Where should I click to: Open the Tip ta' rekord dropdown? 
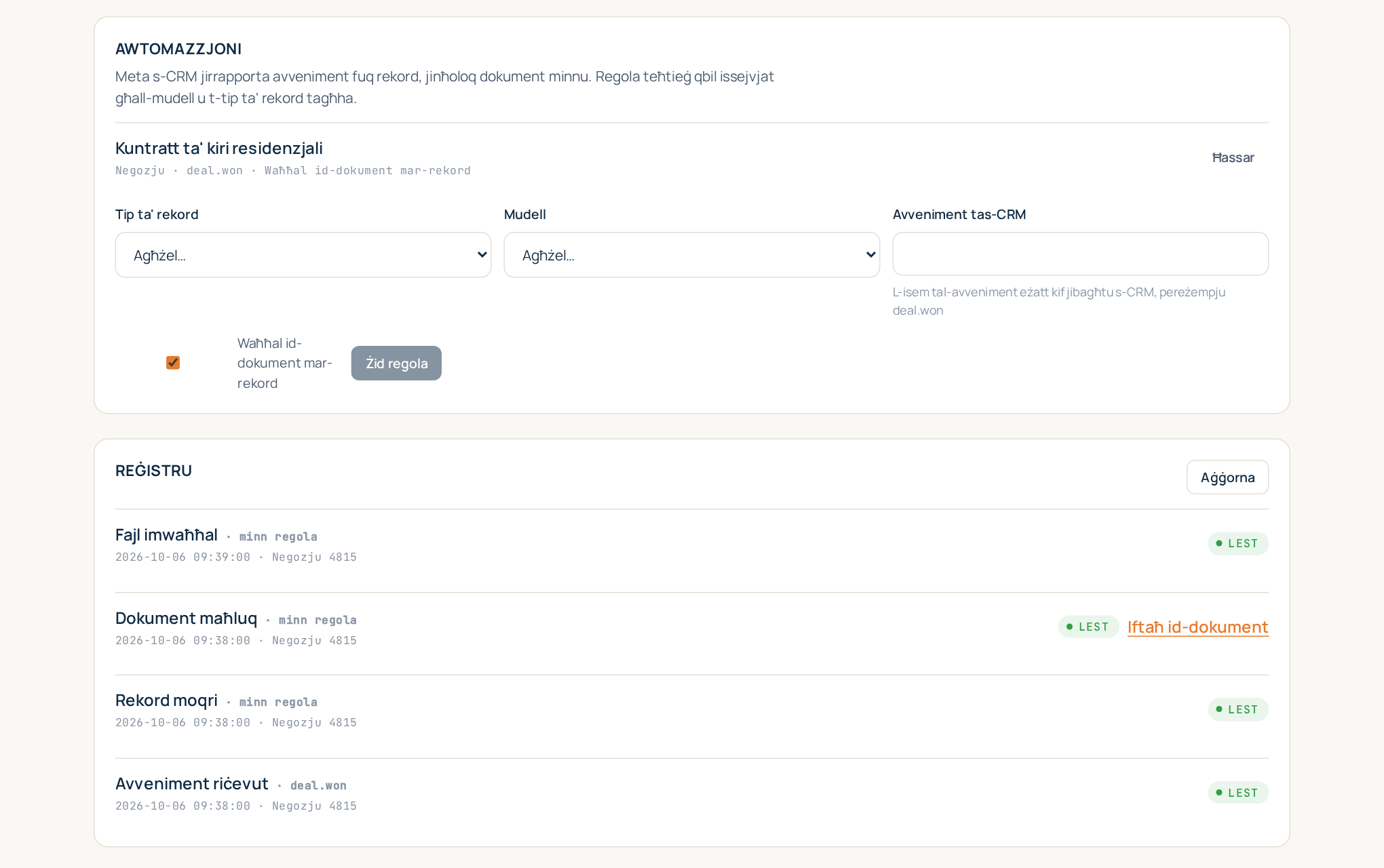tap(303, 255)
